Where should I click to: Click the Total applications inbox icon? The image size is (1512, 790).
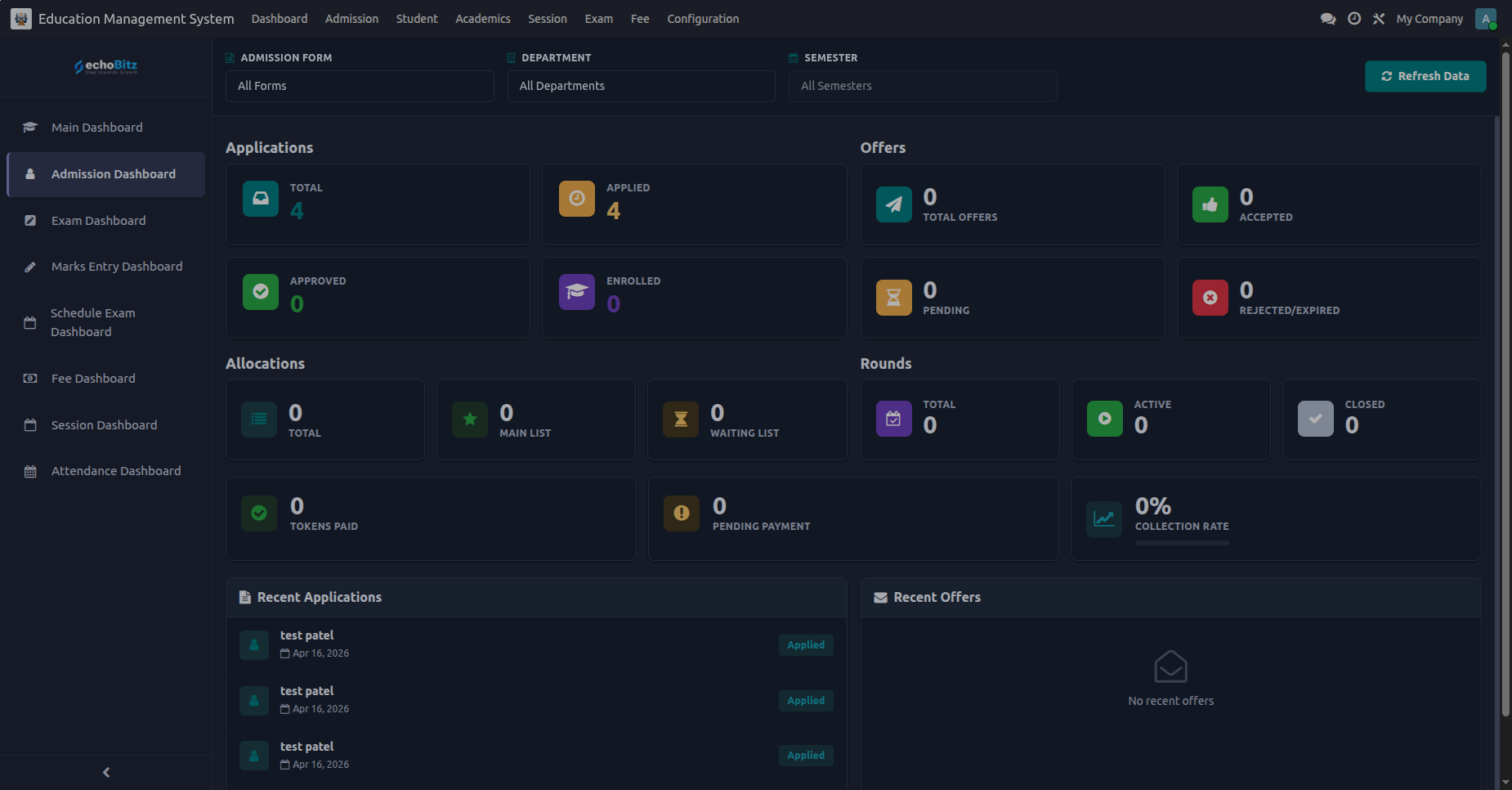pos(261,199)
